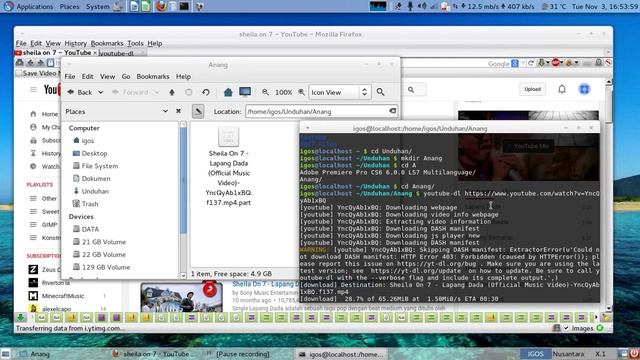Click volume speaker icon in top panel
The height and width of the screenshot is (360, 640).
pyautogui.click(x=422, y=6)
